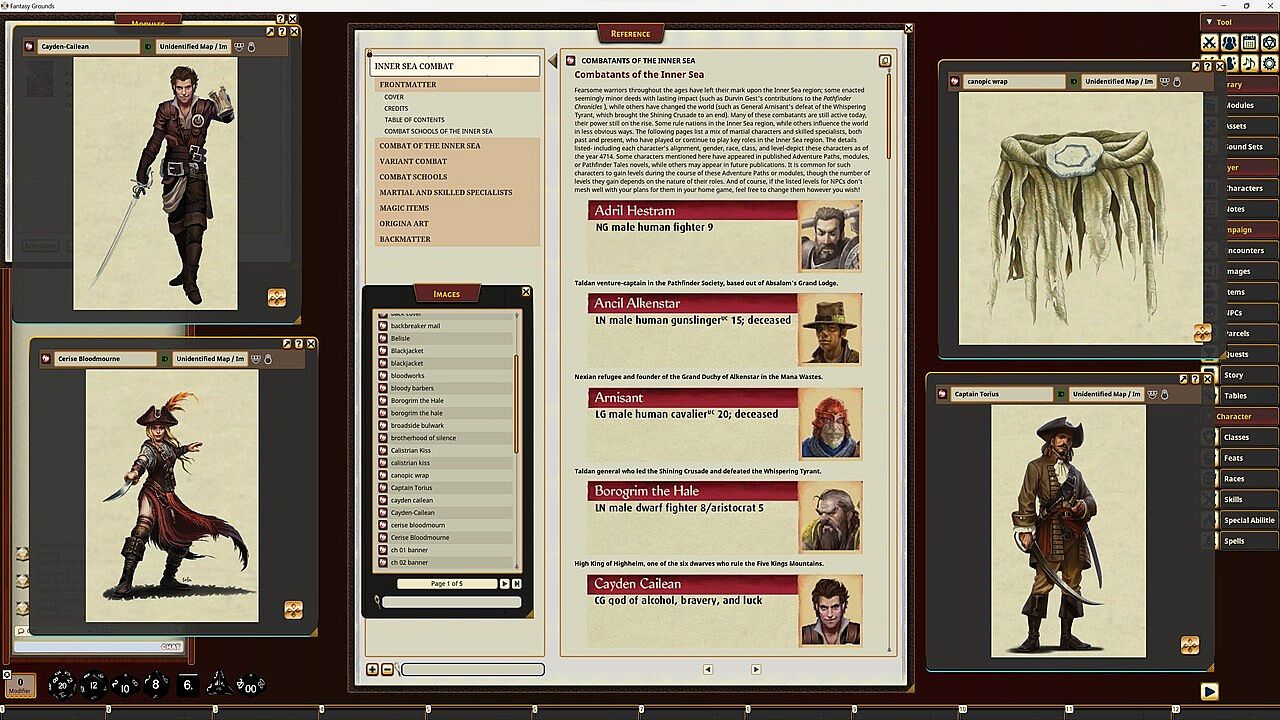Pick the d12 die
The width and height of the screenshot is (1280, 720).
click(93, 684)
